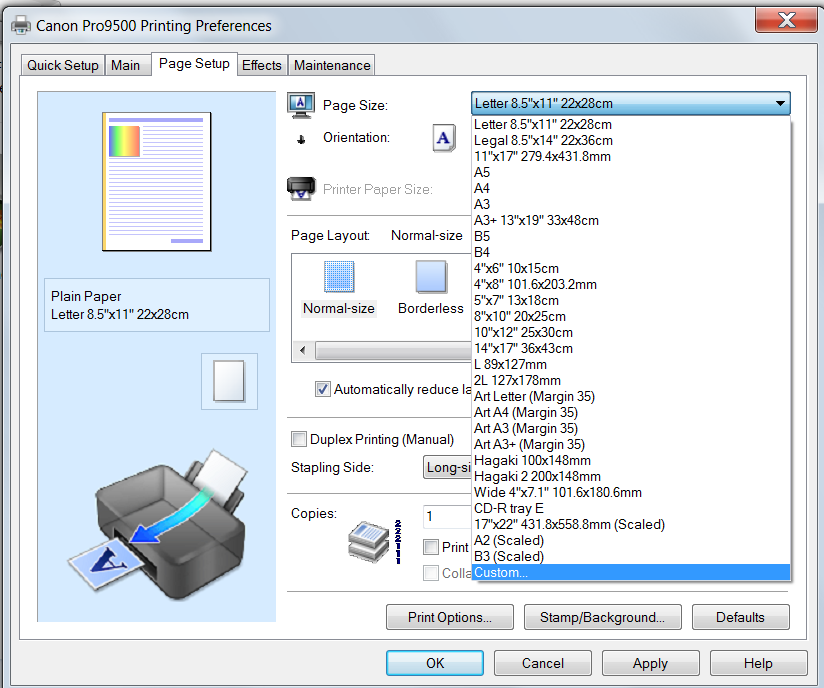
Task: Click the Apply button
Action: tap(651, 663)
